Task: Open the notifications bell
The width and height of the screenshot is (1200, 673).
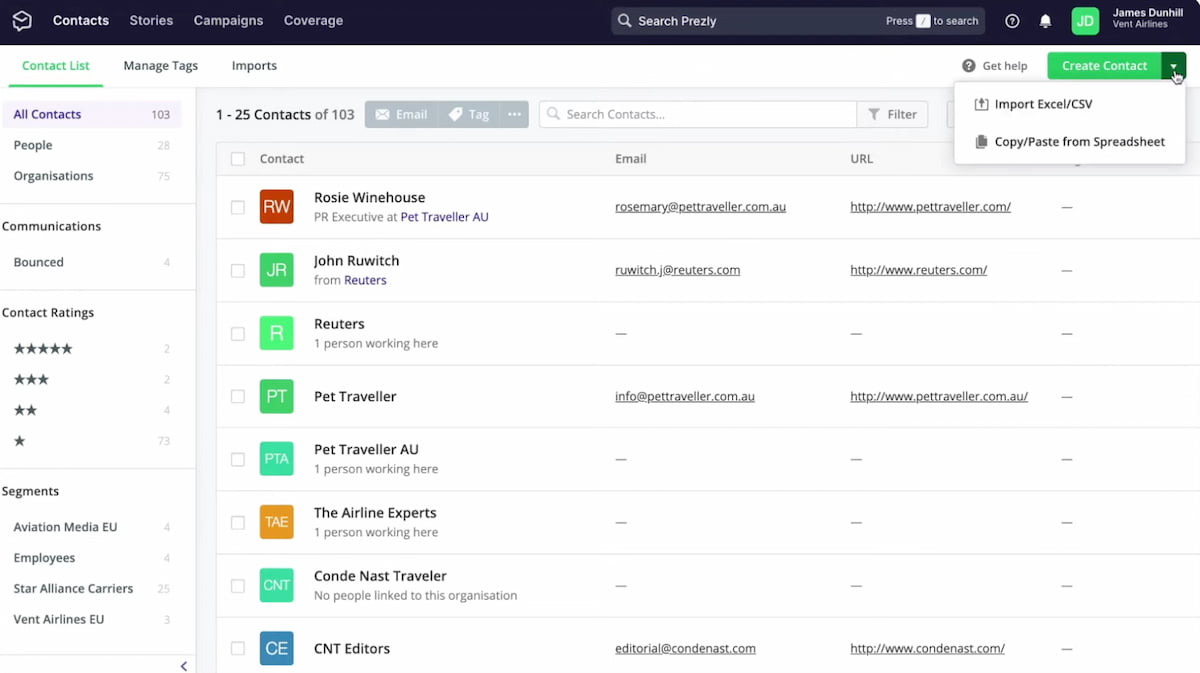Action: (x=1046, y=20)
